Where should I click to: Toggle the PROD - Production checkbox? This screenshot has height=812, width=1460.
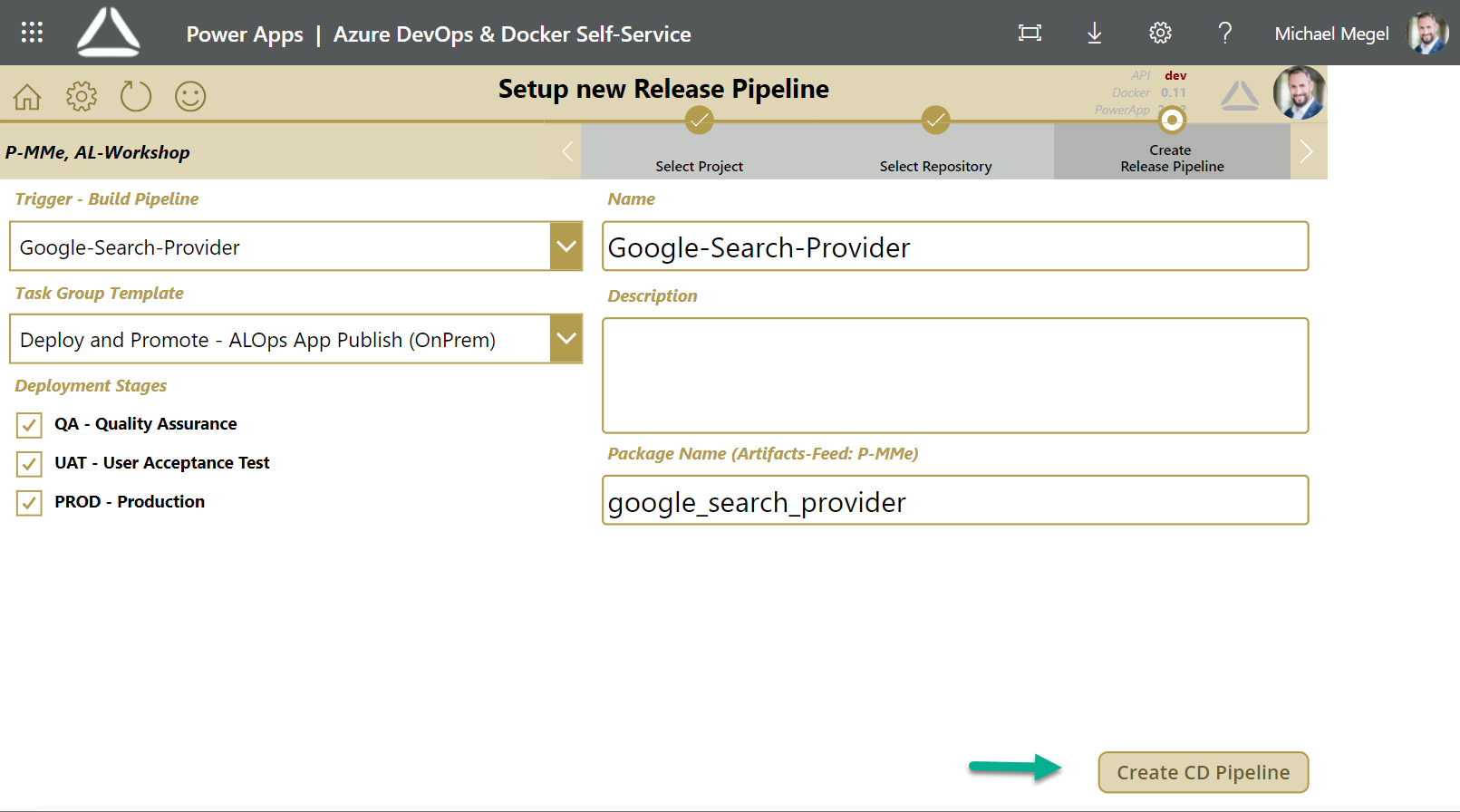coord(29,503)
